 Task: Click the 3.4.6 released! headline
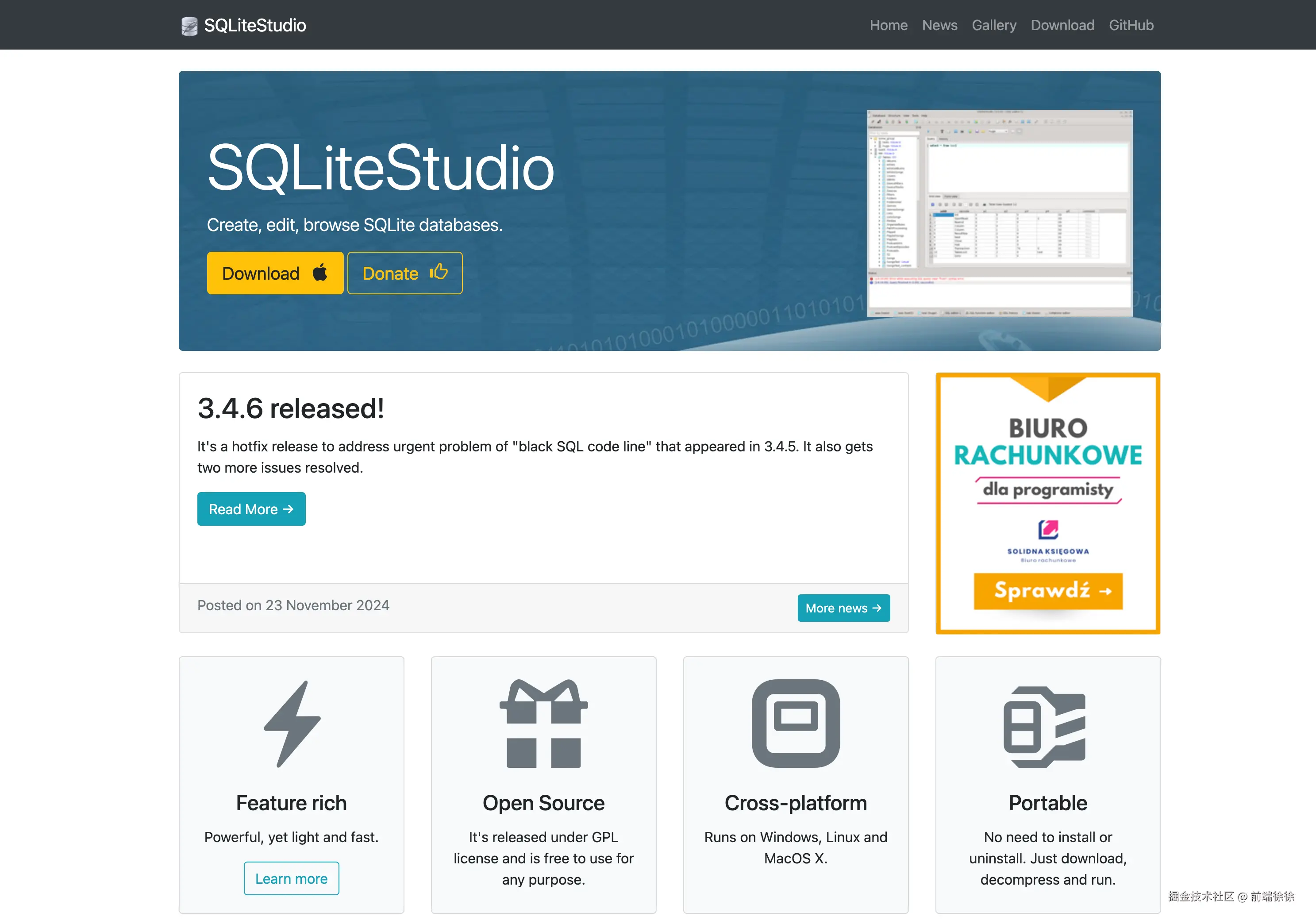tap(291, 409)
